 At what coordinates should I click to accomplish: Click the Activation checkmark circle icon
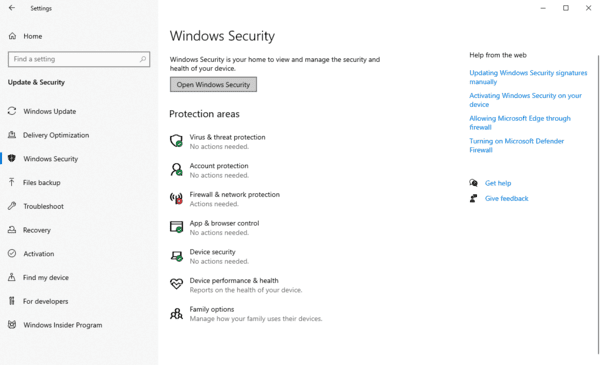(x=12, y=253)
